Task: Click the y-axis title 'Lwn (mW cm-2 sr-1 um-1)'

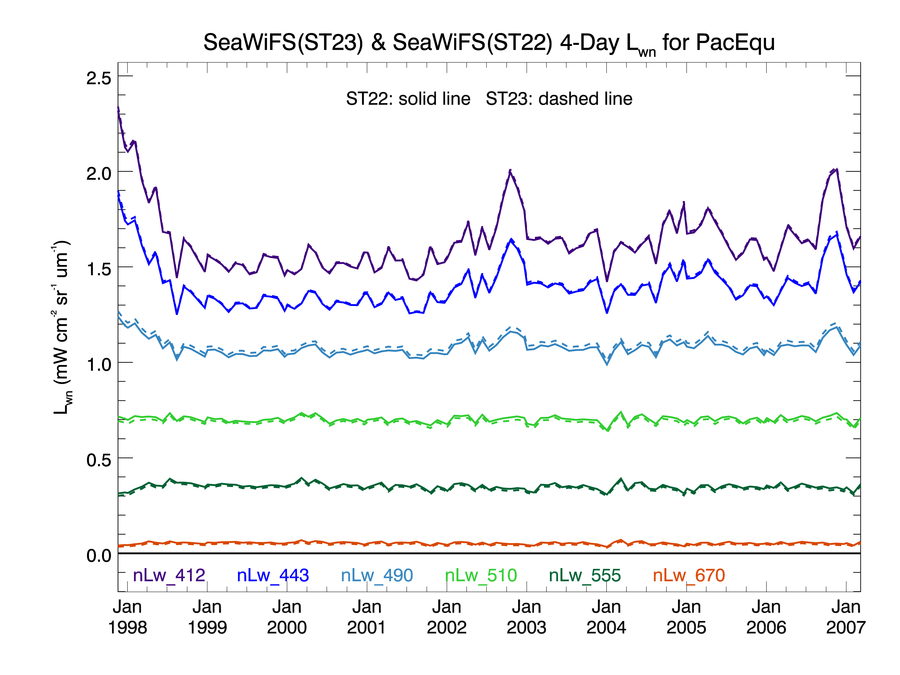Action: [61, 328]
